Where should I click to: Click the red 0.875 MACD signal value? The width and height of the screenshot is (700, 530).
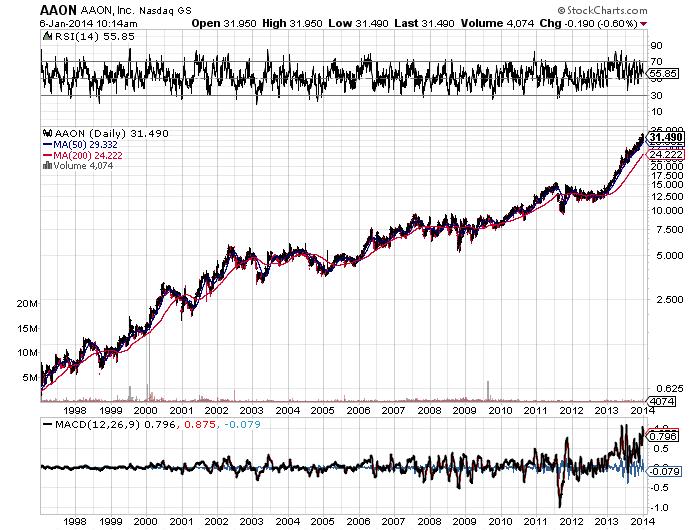click(200, 424)
